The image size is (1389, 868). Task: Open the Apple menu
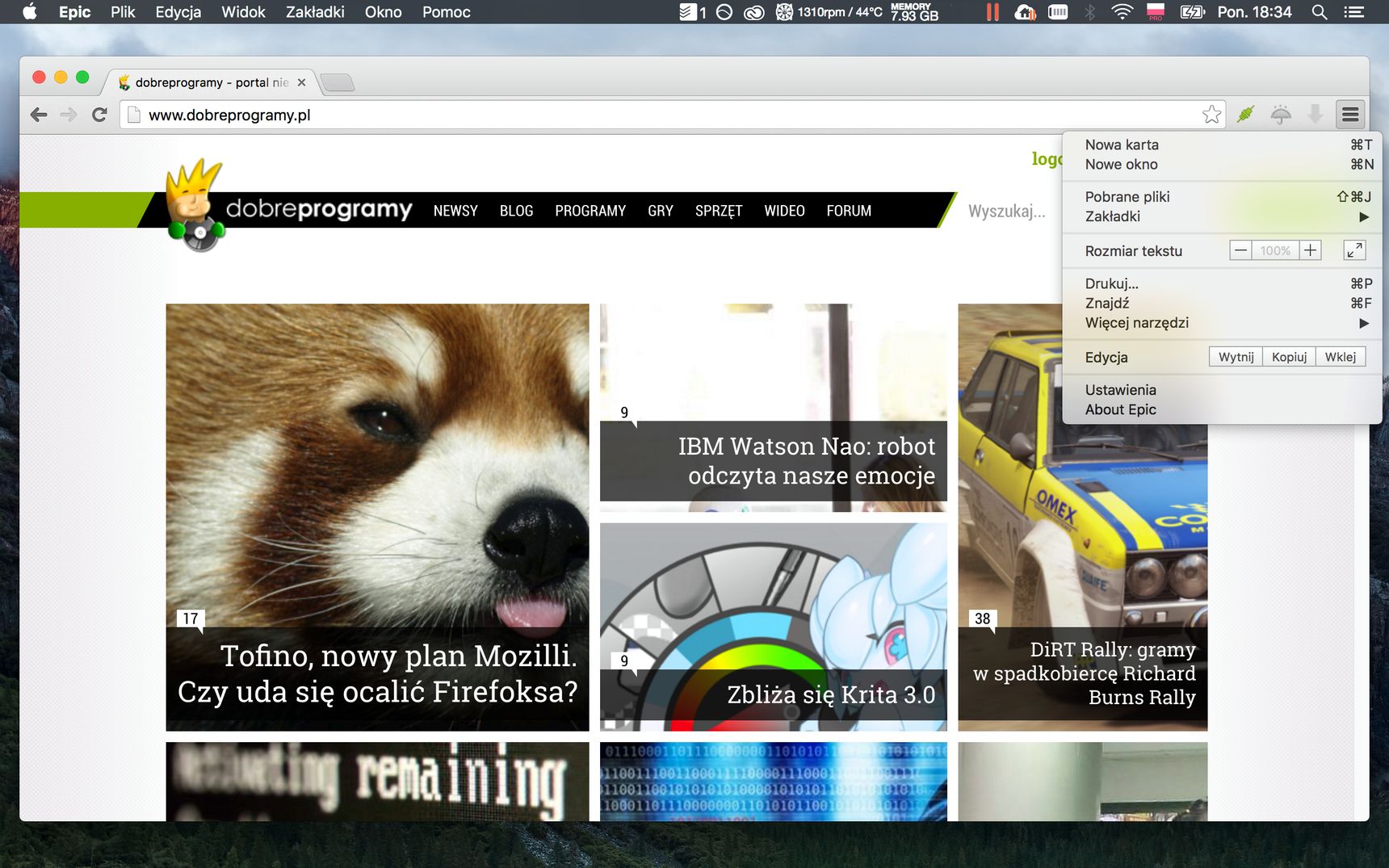pyautogui.click(x=29, y=11)
